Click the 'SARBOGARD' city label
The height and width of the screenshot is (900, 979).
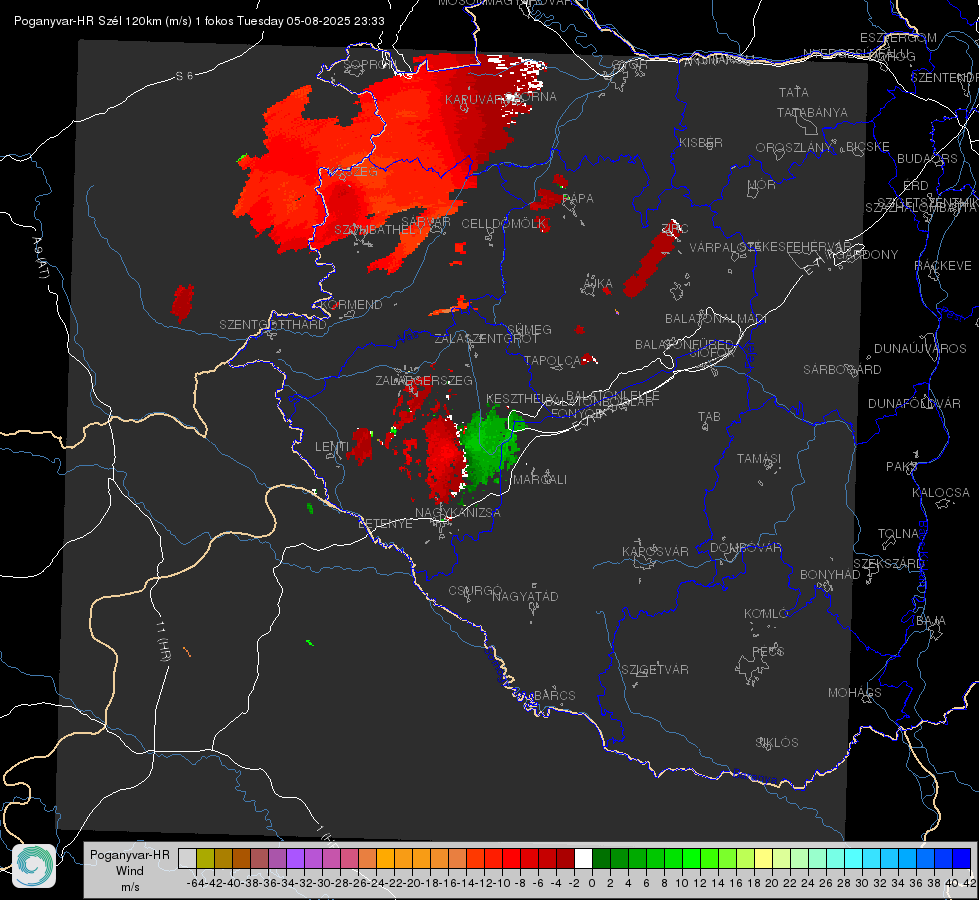click(x=842, y=370)
